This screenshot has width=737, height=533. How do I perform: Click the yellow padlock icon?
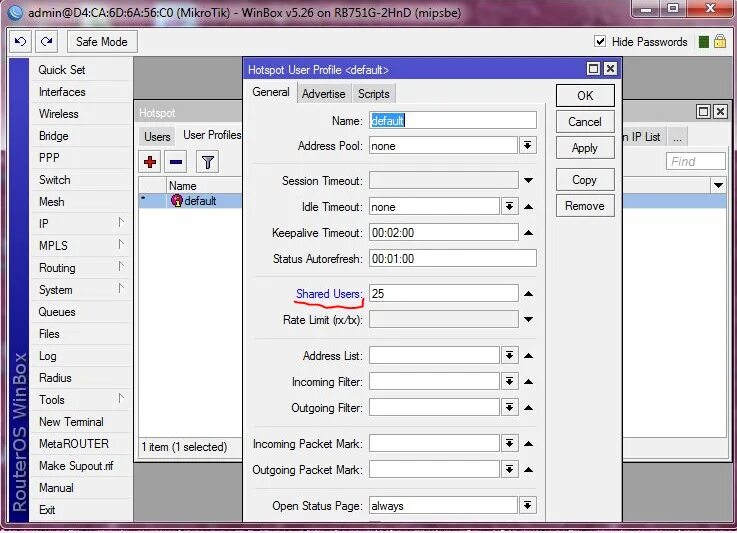click(720, 41)
